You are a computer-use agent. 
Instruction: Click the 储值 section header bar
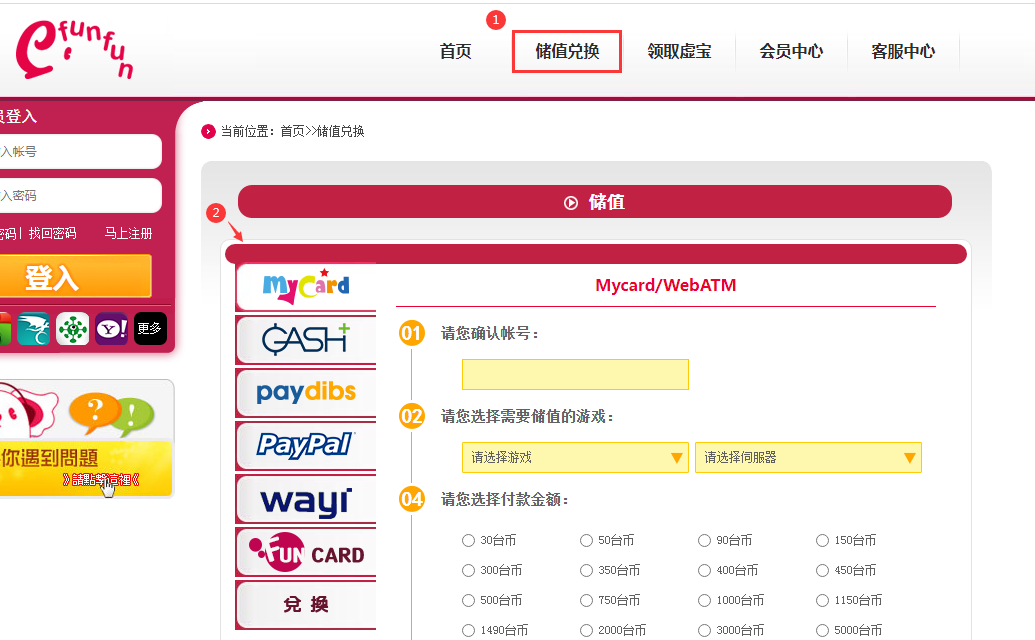[x=595, y=202]
